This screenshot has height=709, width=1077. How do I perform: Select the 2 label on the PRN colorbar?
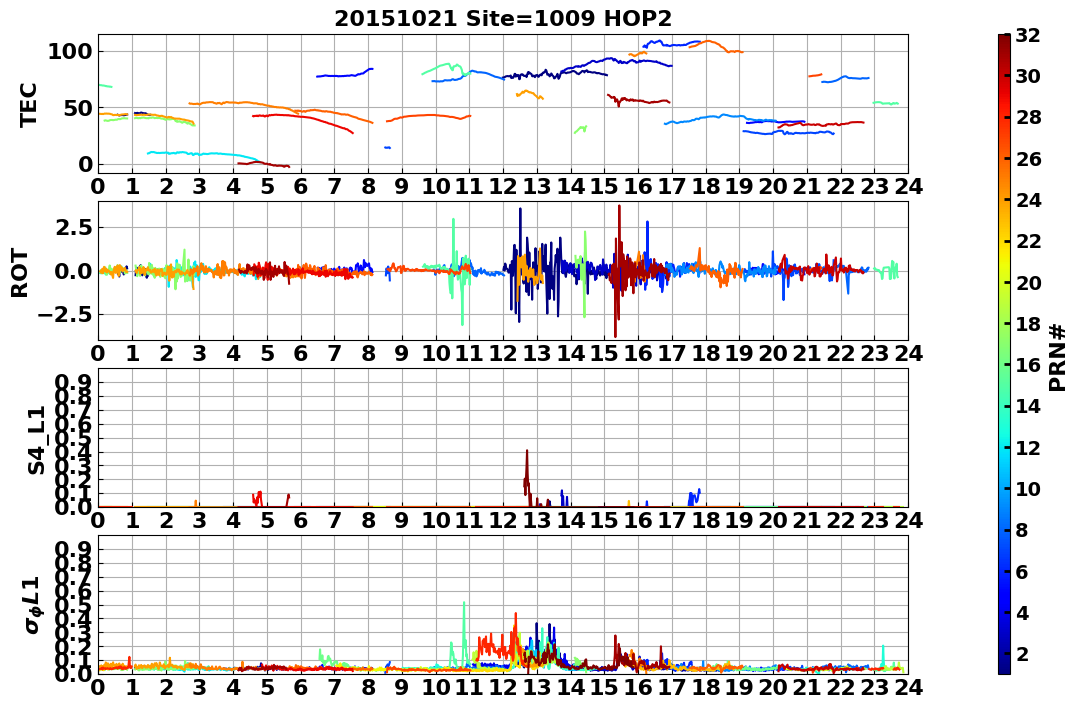coord(1022,653)
